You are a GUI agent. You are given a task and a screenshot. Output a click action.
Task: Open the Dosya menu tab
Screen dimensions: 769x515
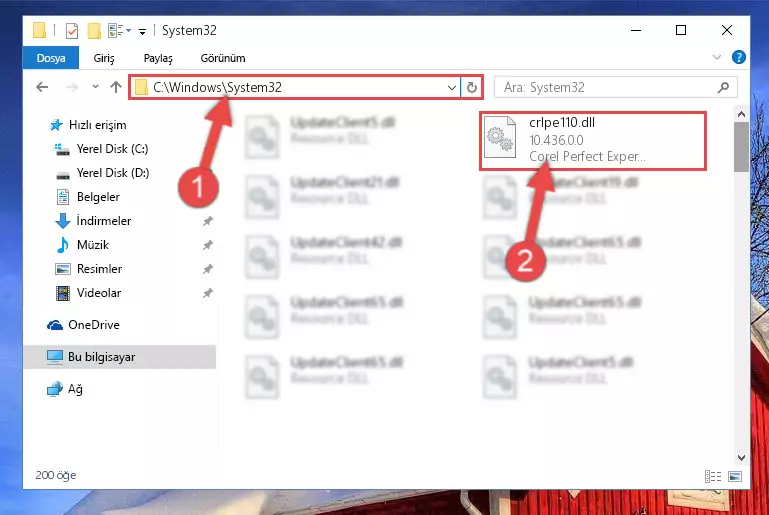pyautogui.click(x=51, y=58)
